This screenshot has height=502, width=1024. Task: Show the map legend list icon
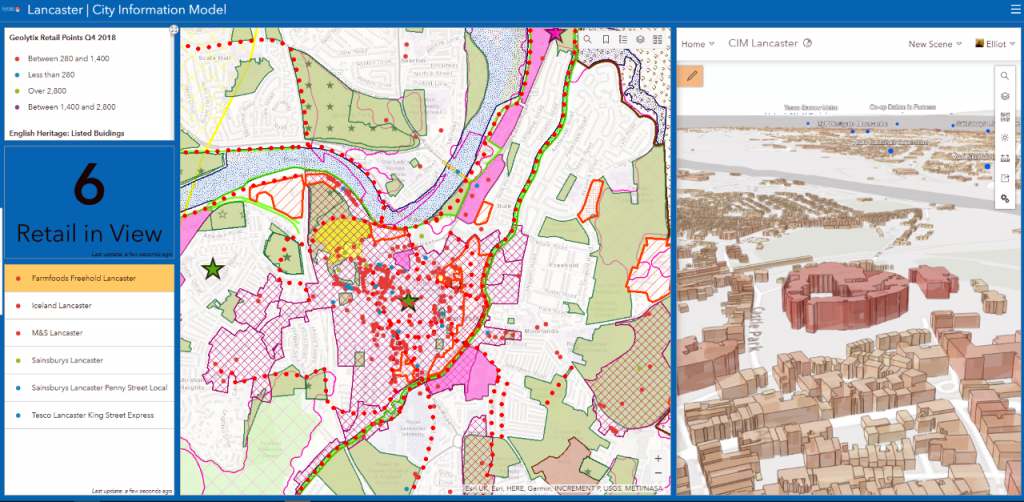click(x=623, y=39)
